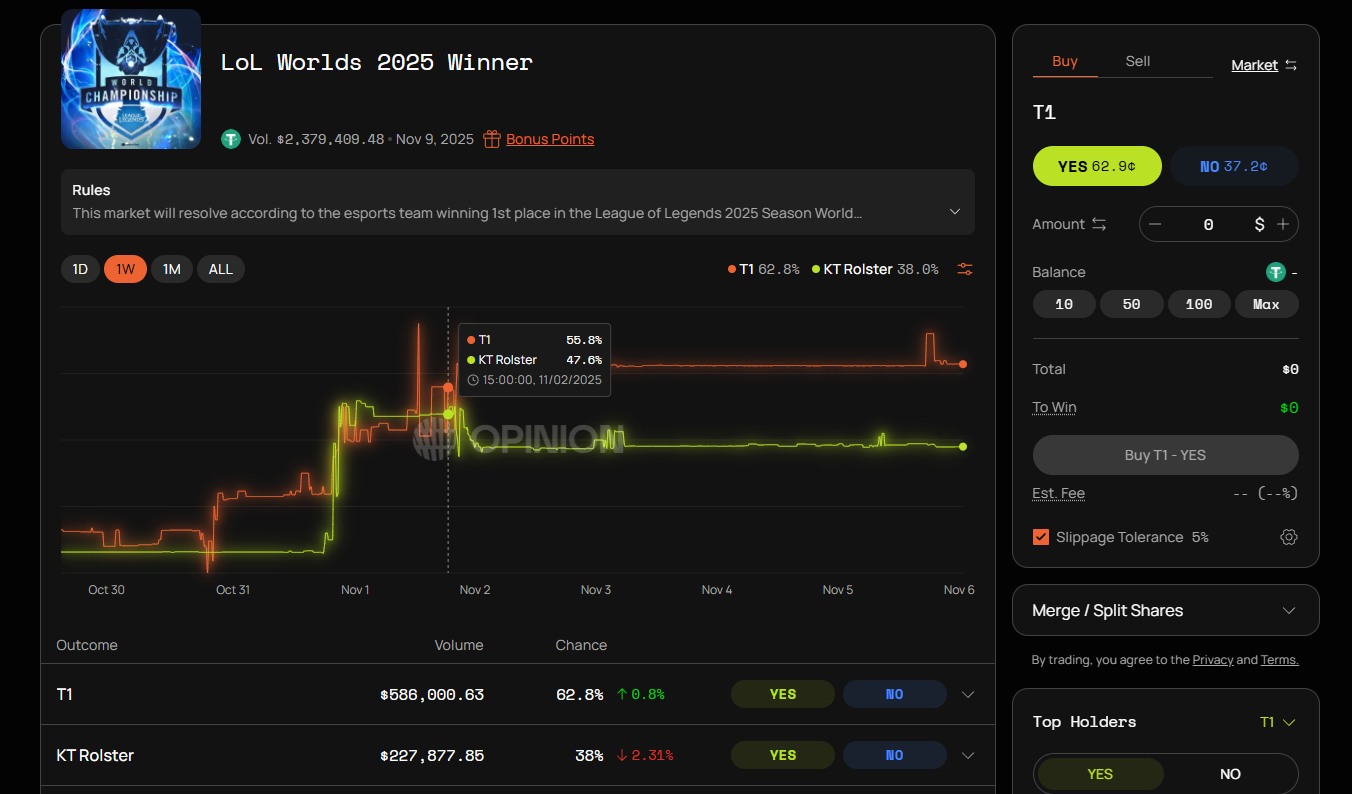Select the Buy tab

[1065, 60]
